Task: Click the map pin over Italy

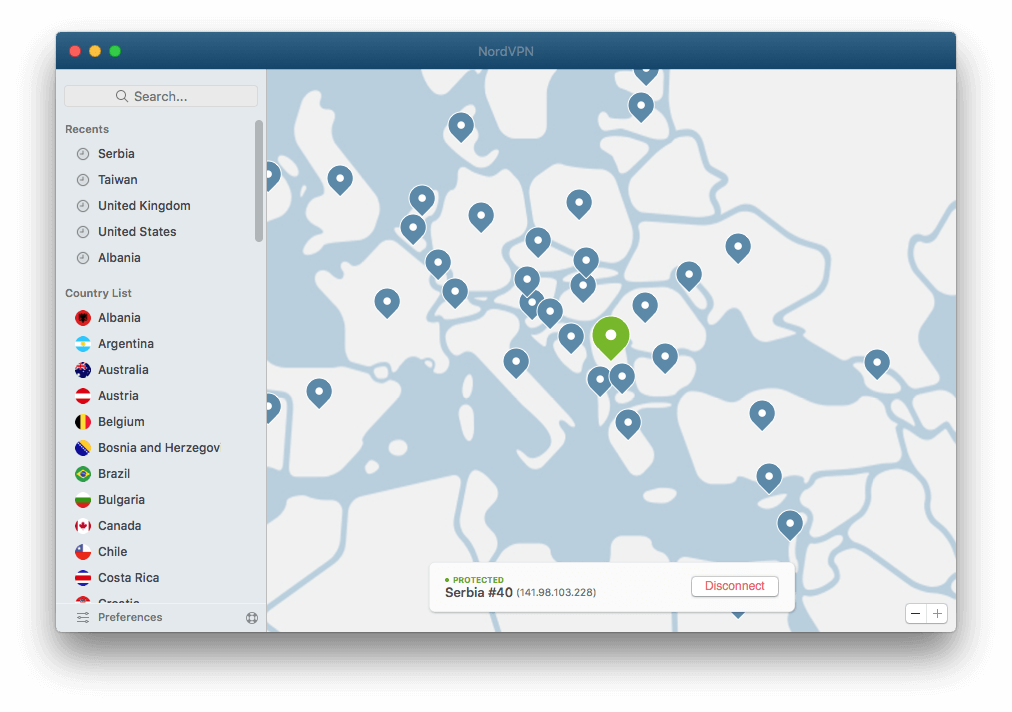Action: (x=516, y=362)
